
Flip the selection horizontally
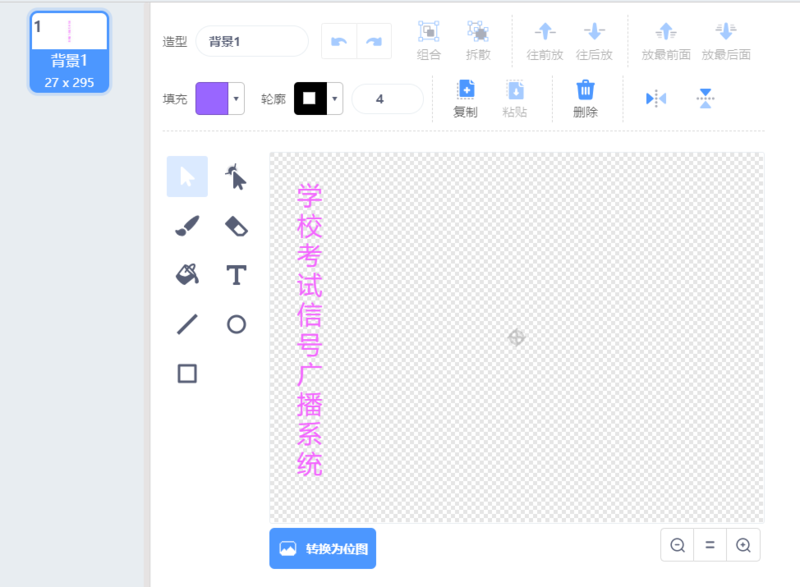coord(656,98)
